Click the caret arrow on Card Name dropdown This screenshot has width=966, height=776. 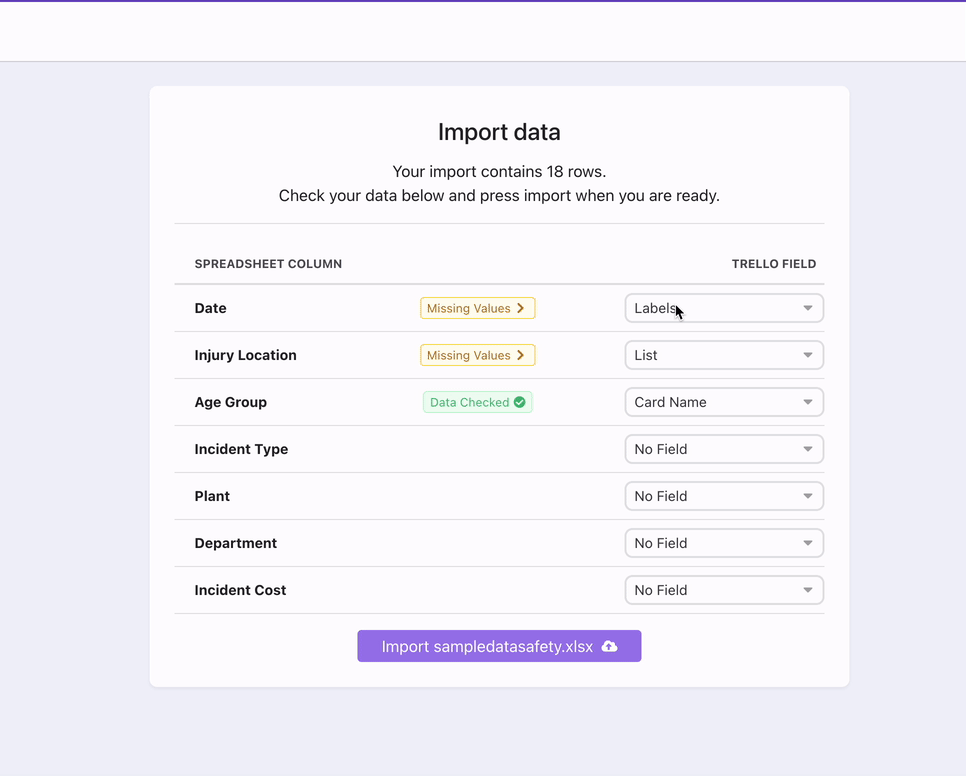point(807,402)
